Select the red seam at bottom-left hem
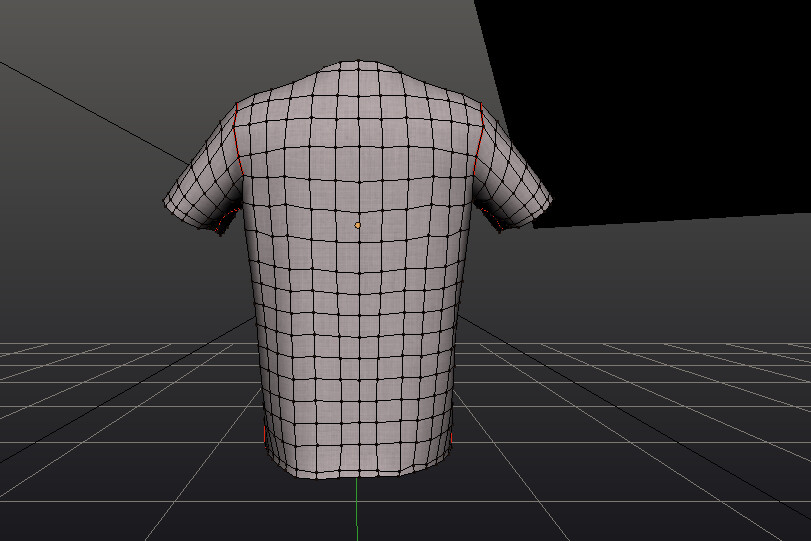811x541 pixels. (x=264, y=435)
